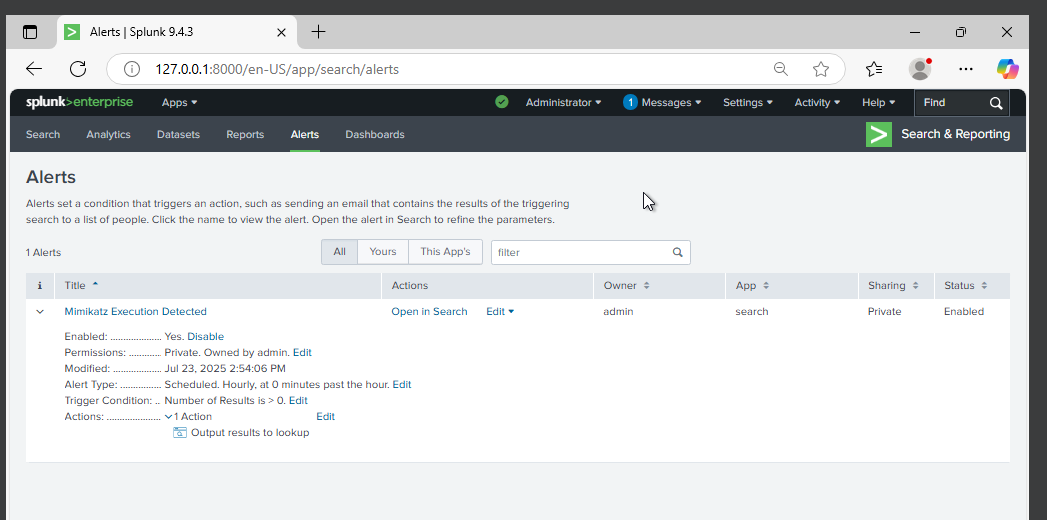1047x520 pixels.
Task: Open the browser profile avatar
Action: (x=920, y=69)
